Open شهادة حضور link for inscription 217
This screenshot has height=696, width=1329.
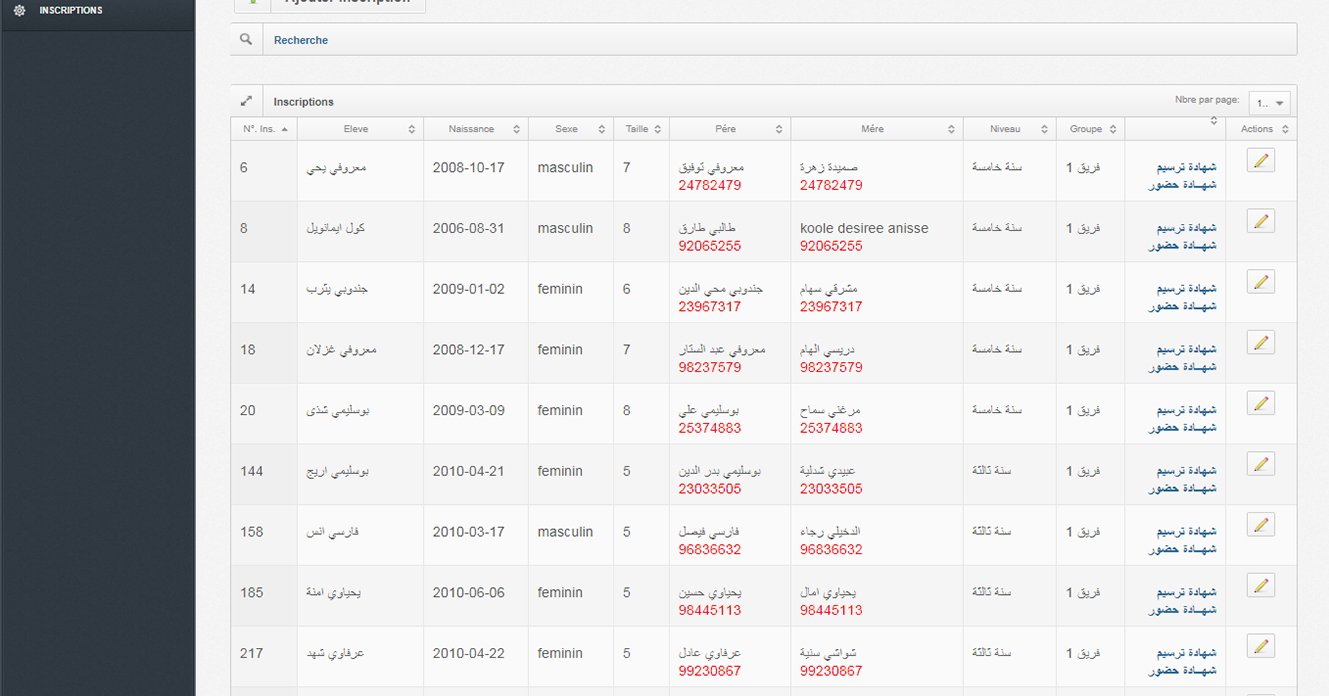[x=1183, y=671]
